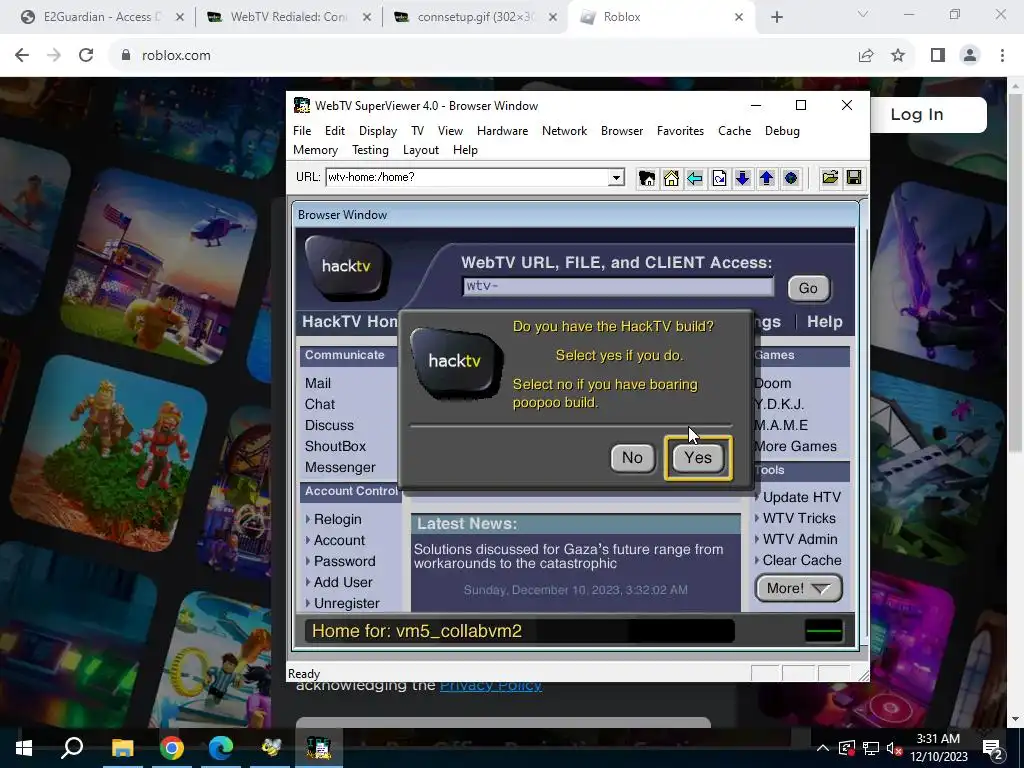Image resolution: width=1024 pixels, height=768 pixels.
Task: Click Chrome's address bar showing roblox.com
Action: pos(483,56)
